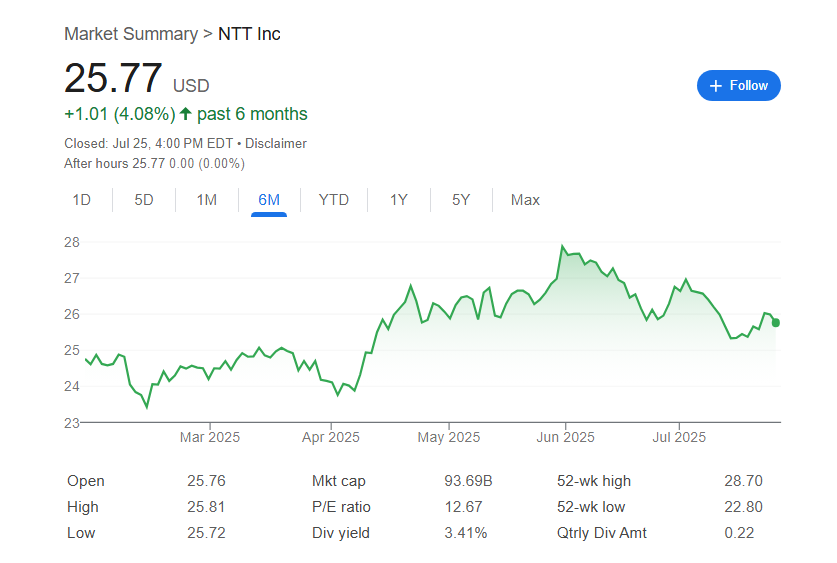The image size is (837, 563).
Task: Switch chart to YTD range
Action: coord(334,200)
